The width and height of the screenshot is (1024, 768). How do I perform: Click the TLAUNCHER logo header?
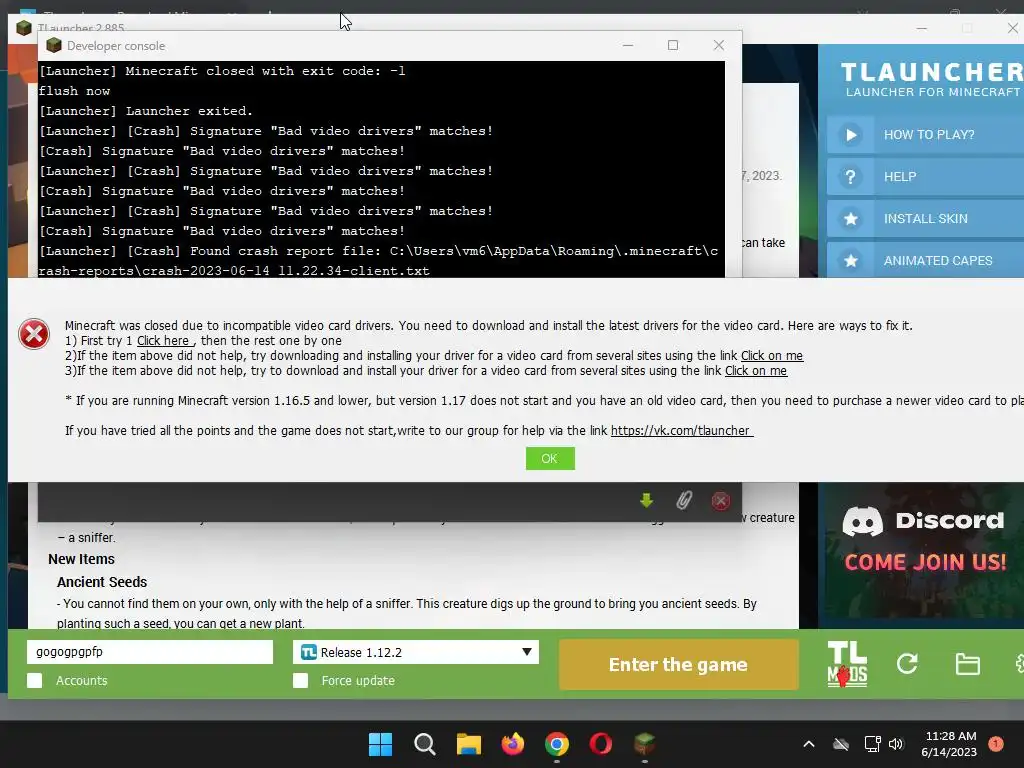click(931, 79)
